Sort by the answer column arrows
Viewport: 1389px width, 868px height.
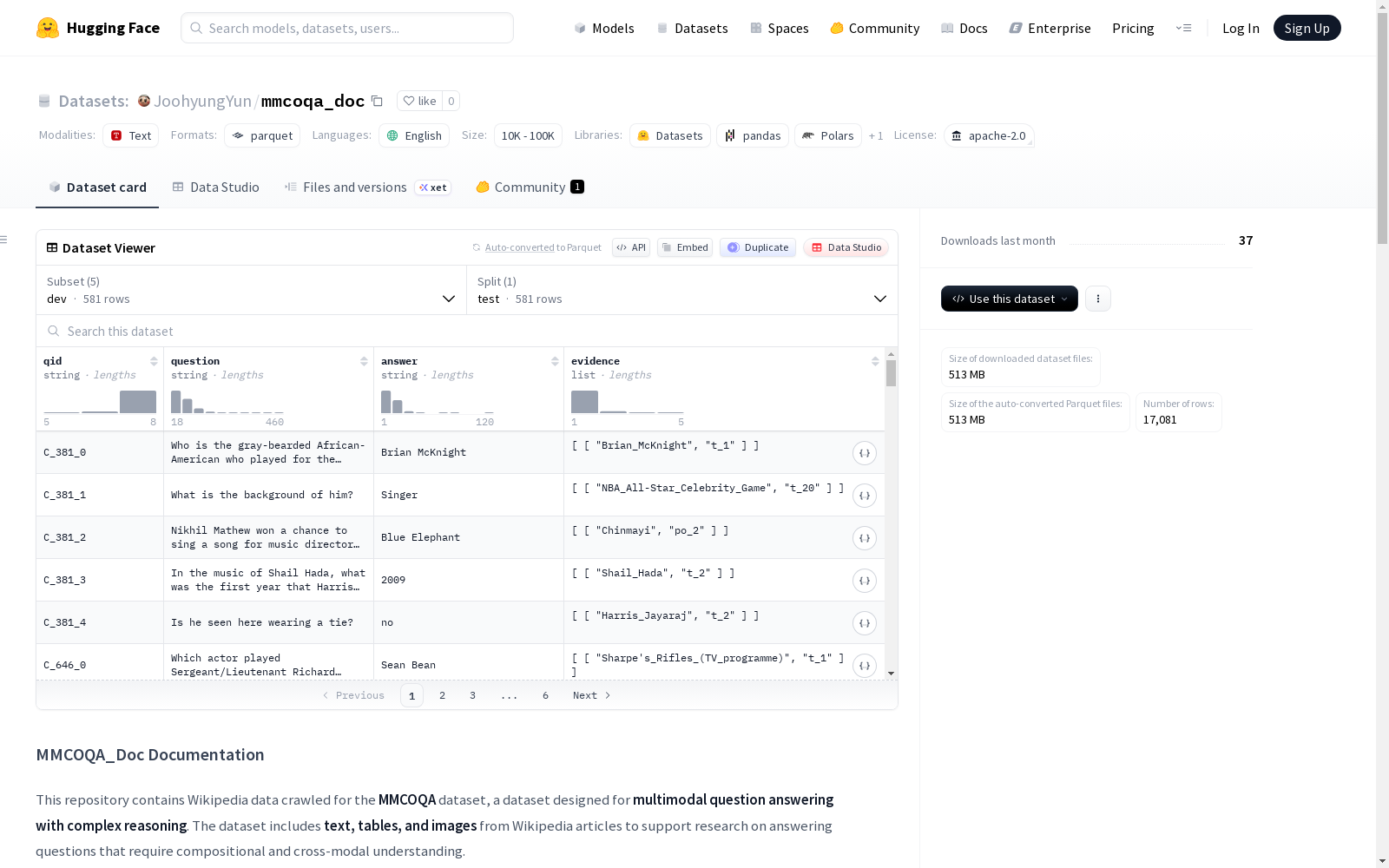point(555,361)
